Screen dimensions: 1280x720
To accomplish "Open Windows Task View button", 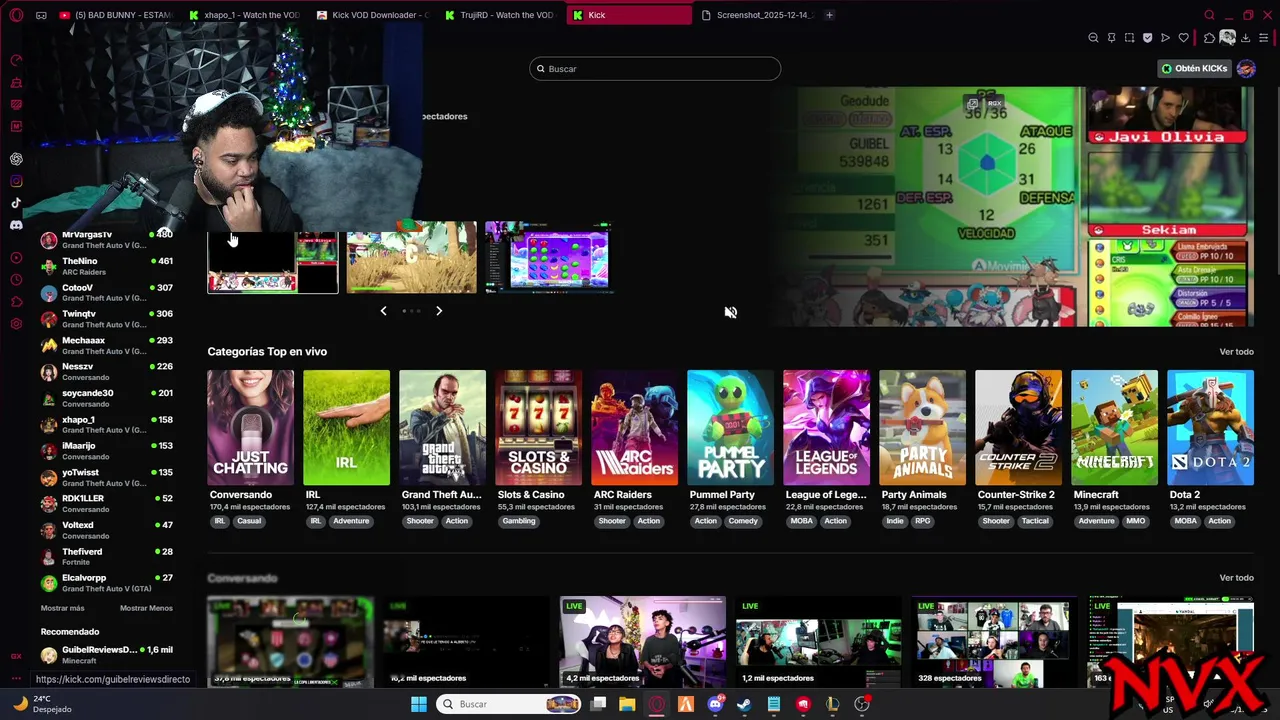I will (598, 704).
